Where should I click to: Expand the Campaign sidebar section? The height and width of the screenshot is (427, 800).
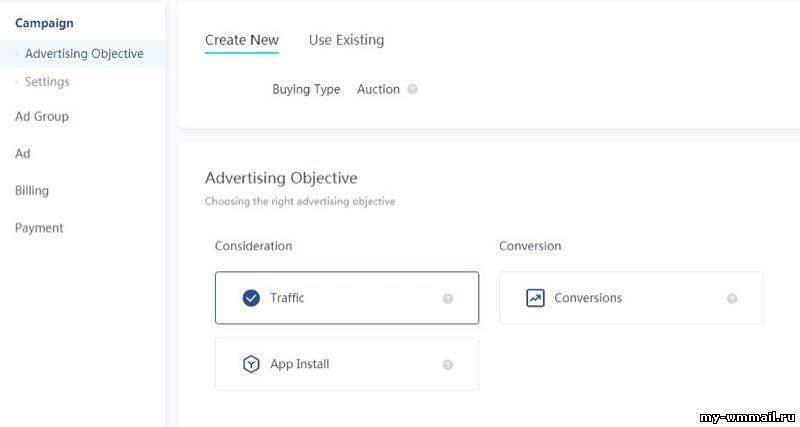(44, 23)
